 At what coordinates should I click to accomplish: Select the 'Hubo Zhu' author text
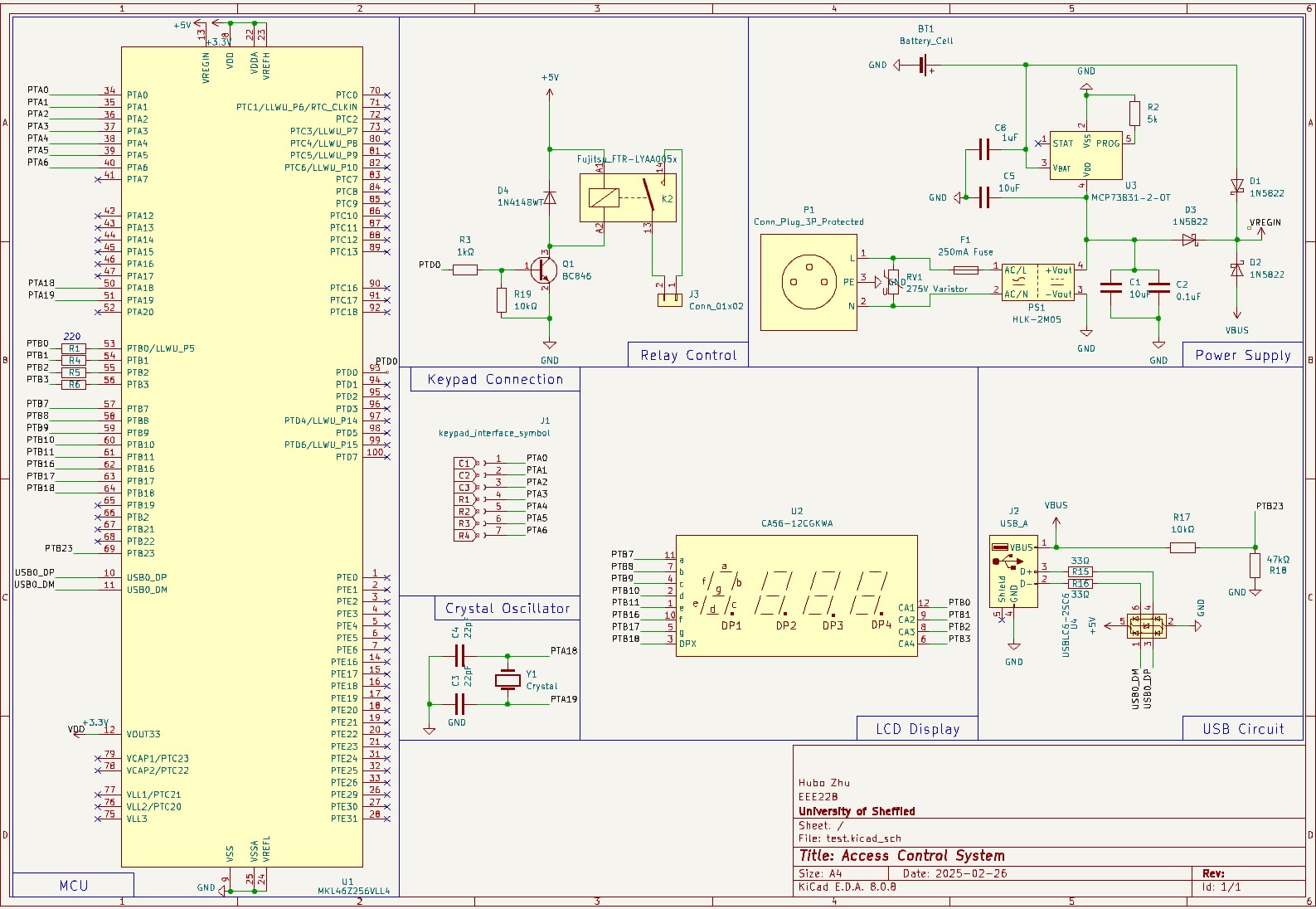click(824, 782)
